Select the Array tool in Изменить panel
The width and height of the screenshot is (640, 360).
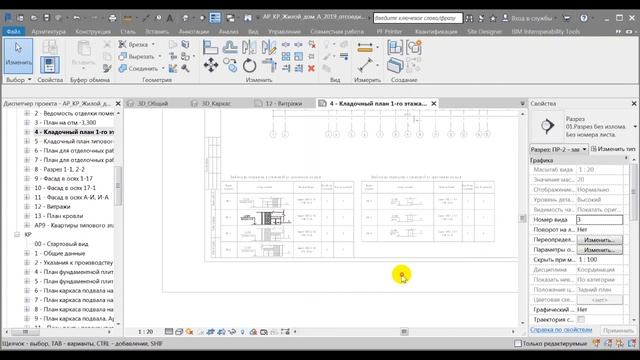(x=286, y=56)
